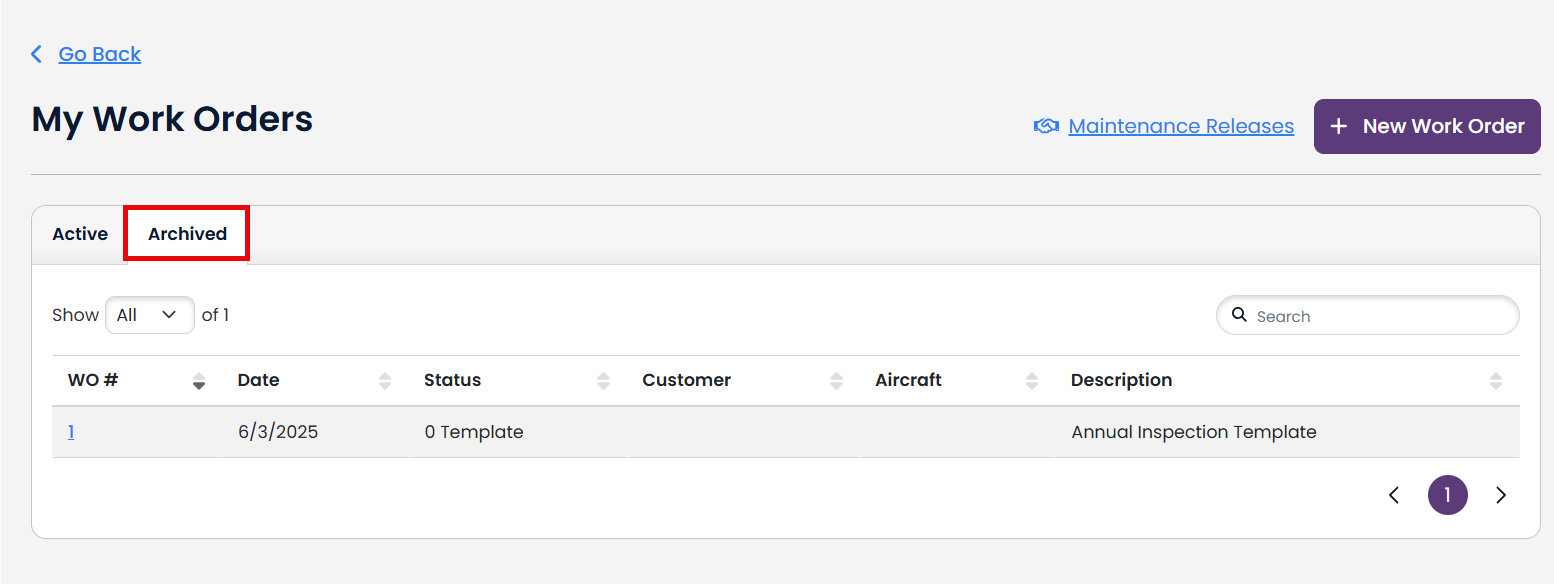Open work order number 1 link
Viewport: 1554px width, 584px height.
coord(71,432)
